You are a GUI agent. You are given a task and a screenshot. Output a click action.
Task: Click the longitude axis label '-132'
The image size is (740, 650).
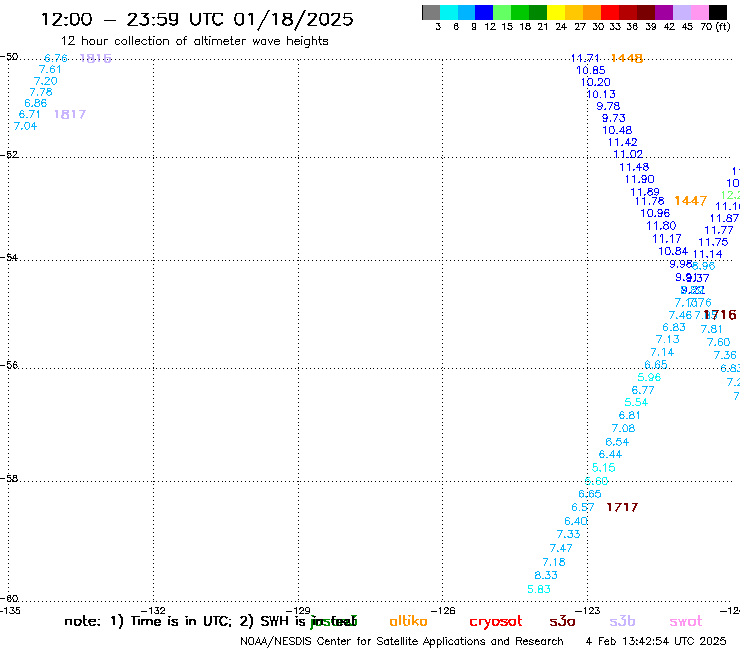[x=155, y=611]
